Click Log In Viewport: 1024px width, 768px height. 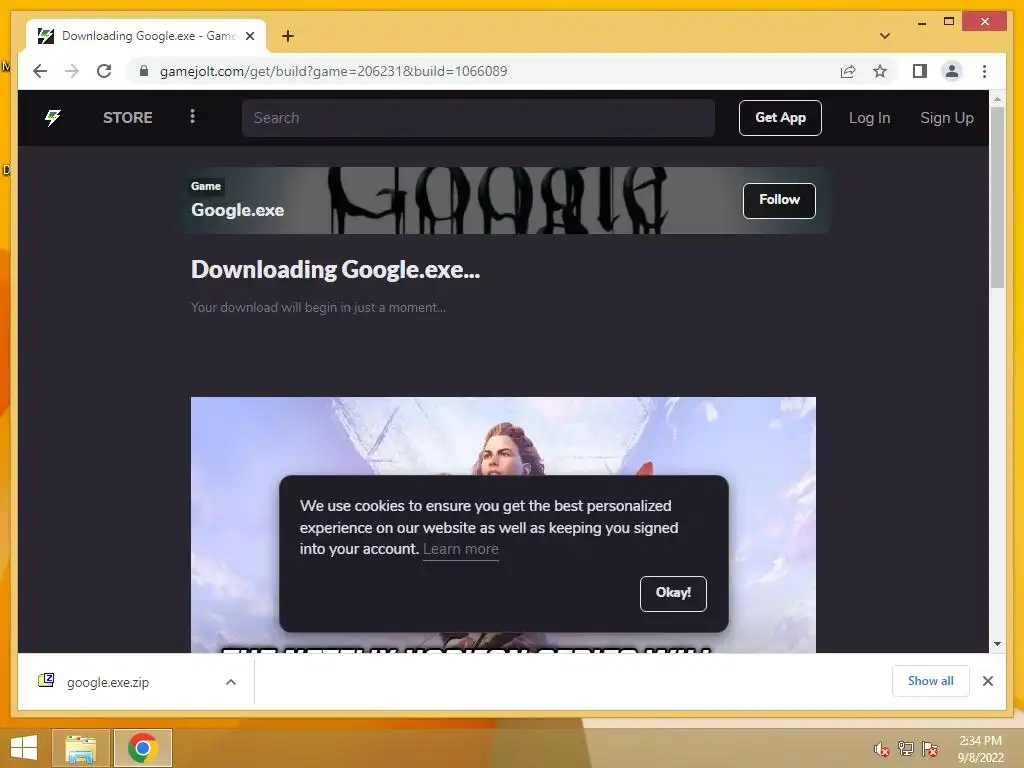(x=869, y=118)
